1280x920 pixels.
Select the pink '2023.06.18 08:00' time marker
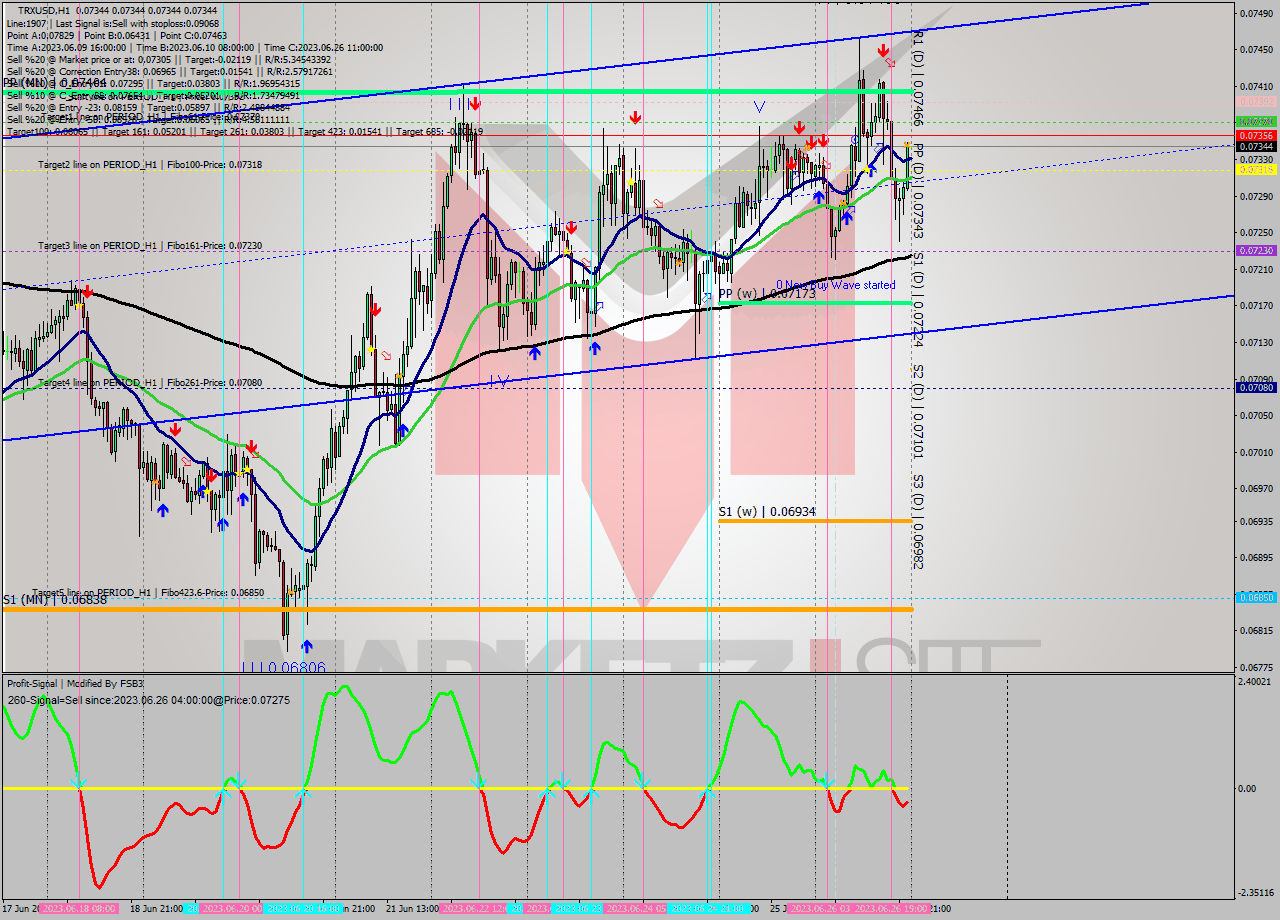coord(78,909)
